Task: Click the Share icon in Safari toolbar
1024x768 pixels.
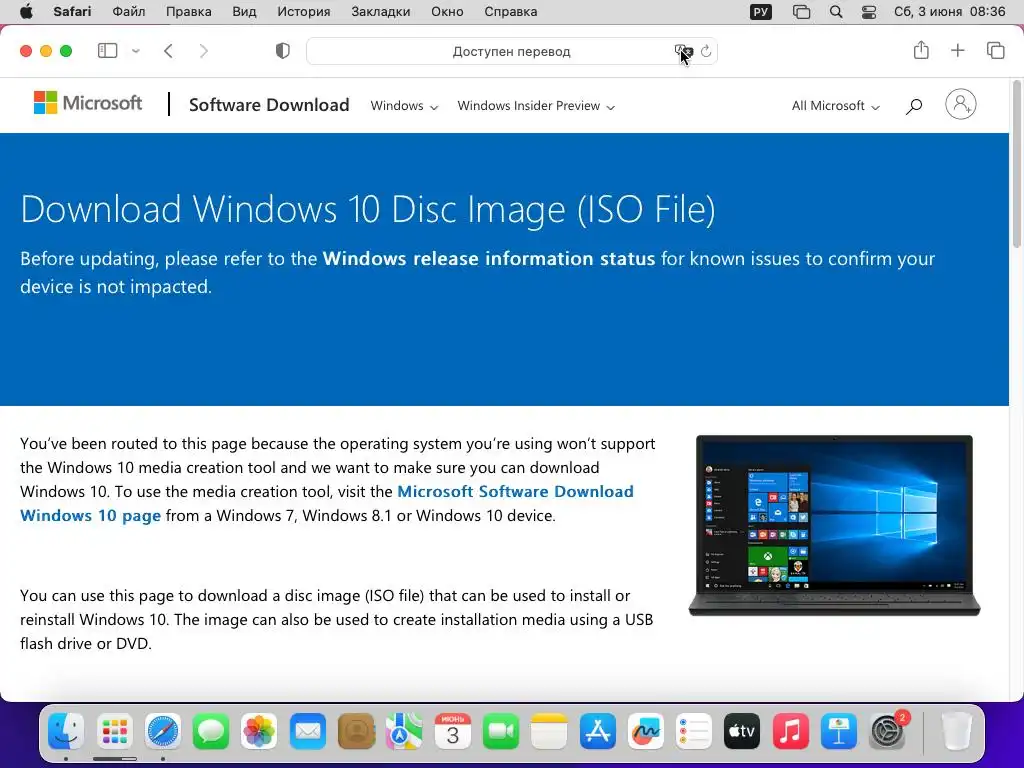Action: [x=921, y=50]
